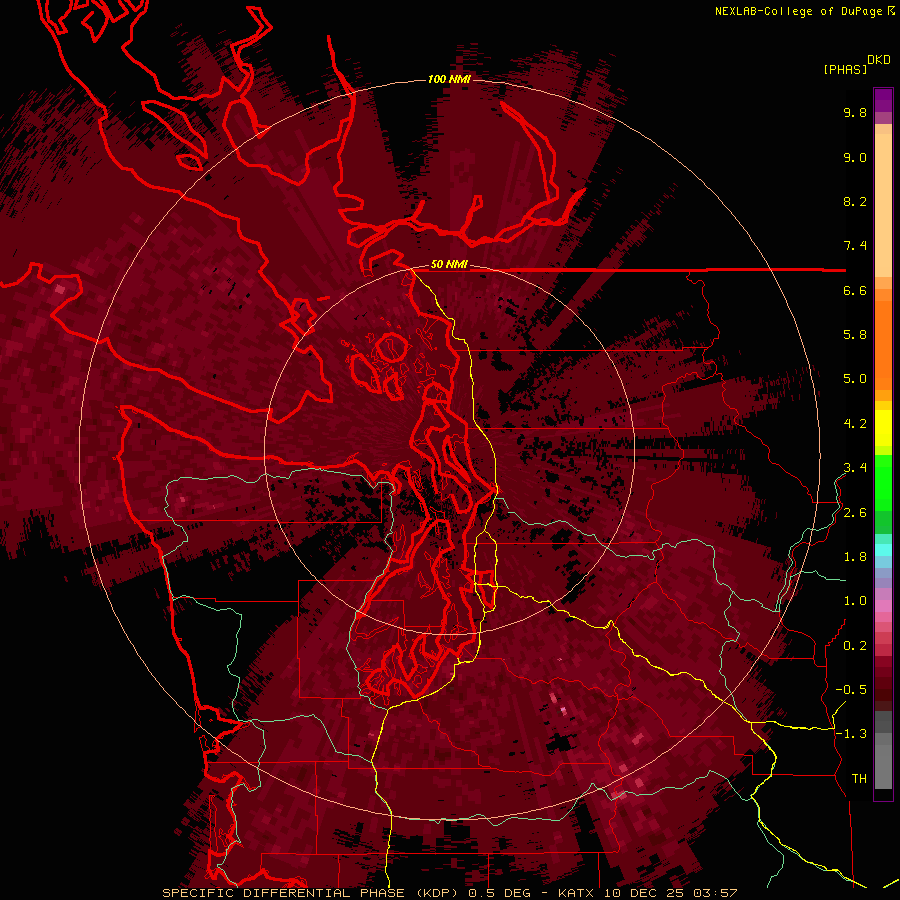Click the 8.2 legend value
900x900 pixels.
pos(855,201)
